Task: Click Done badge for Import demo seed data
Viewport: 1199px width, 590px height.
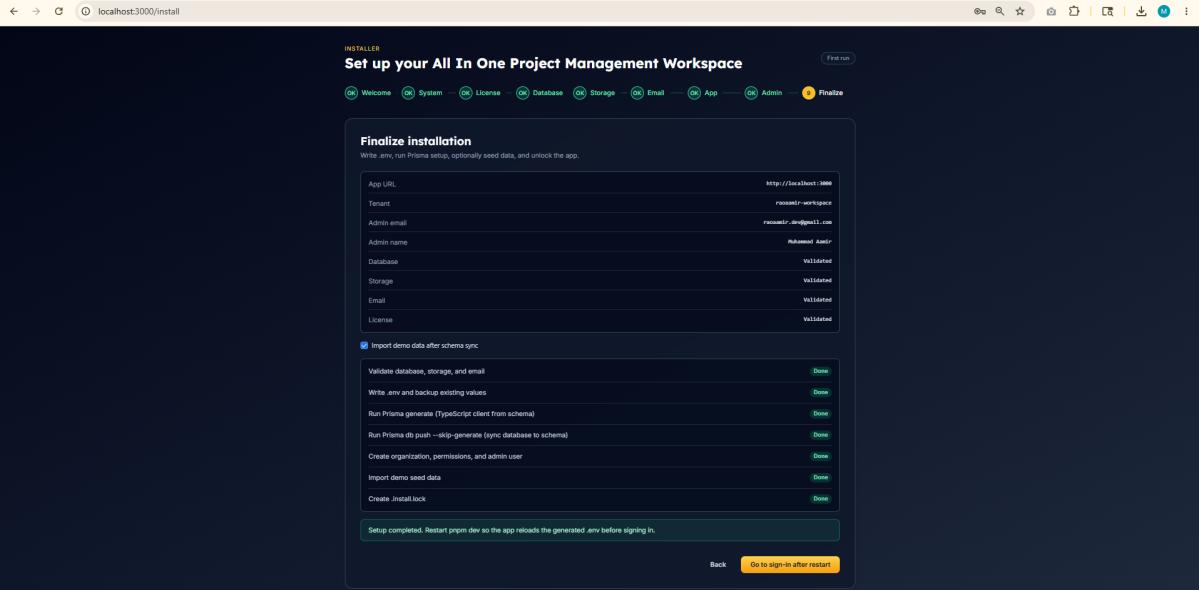Action: pyautogui.click(x=820, y=478)
